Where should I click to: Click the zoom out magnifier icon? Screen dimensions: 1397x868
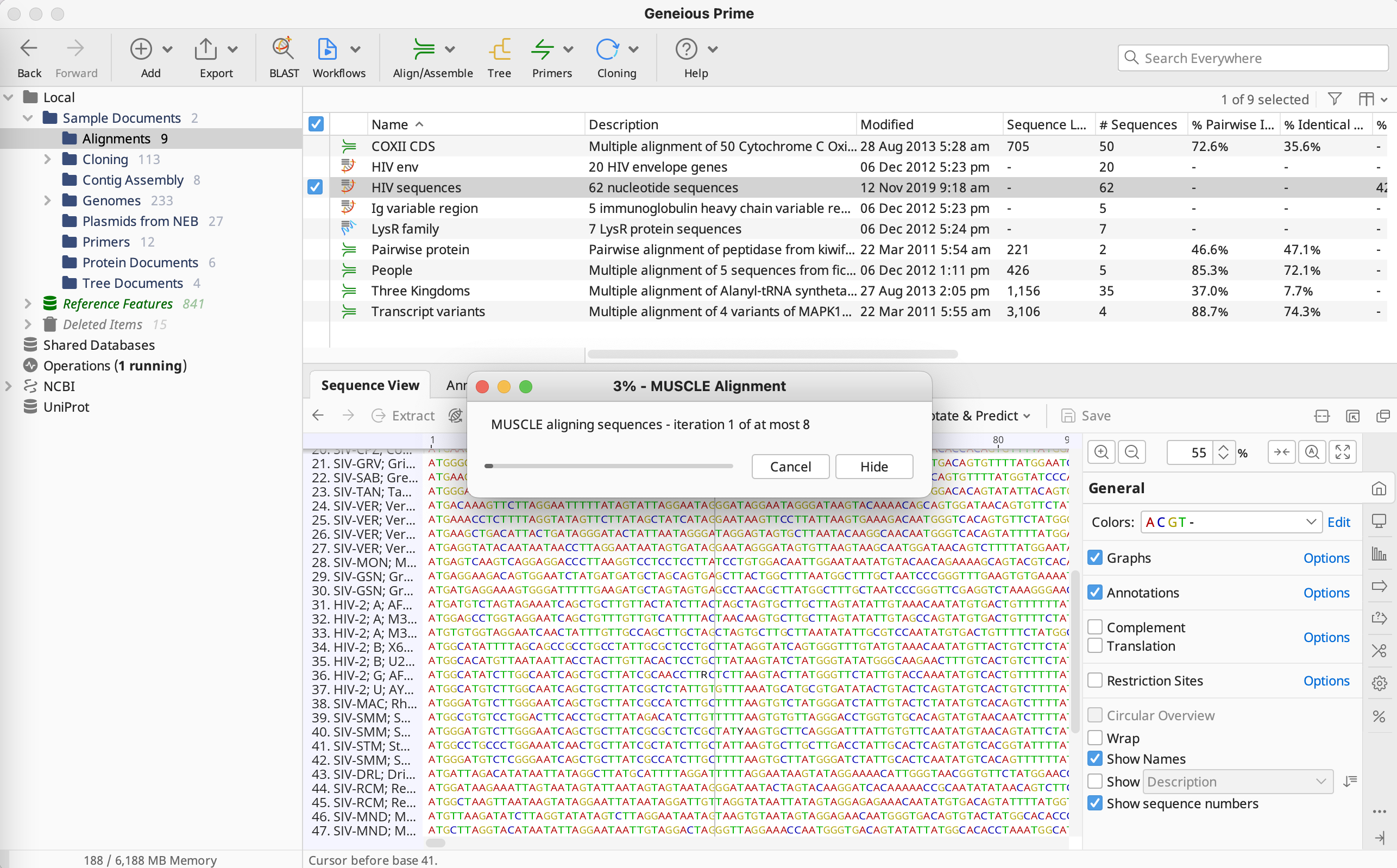pyautogui.click(x=1131, y=452)
